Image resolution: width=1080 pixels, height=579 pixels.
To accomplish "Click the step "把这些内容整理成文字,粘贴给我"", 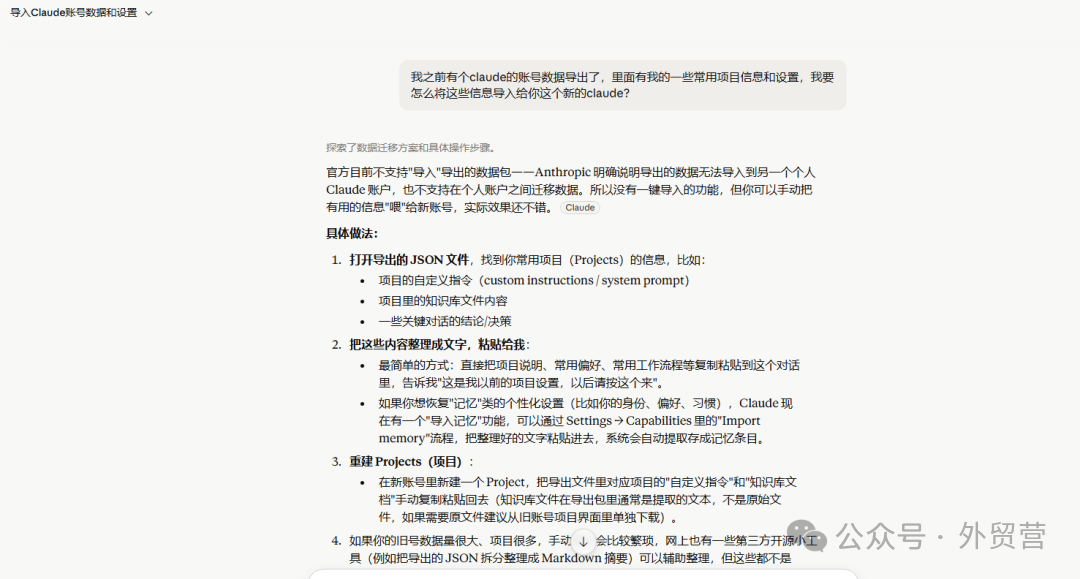I will pyautogui.click(x=437, y=344).
